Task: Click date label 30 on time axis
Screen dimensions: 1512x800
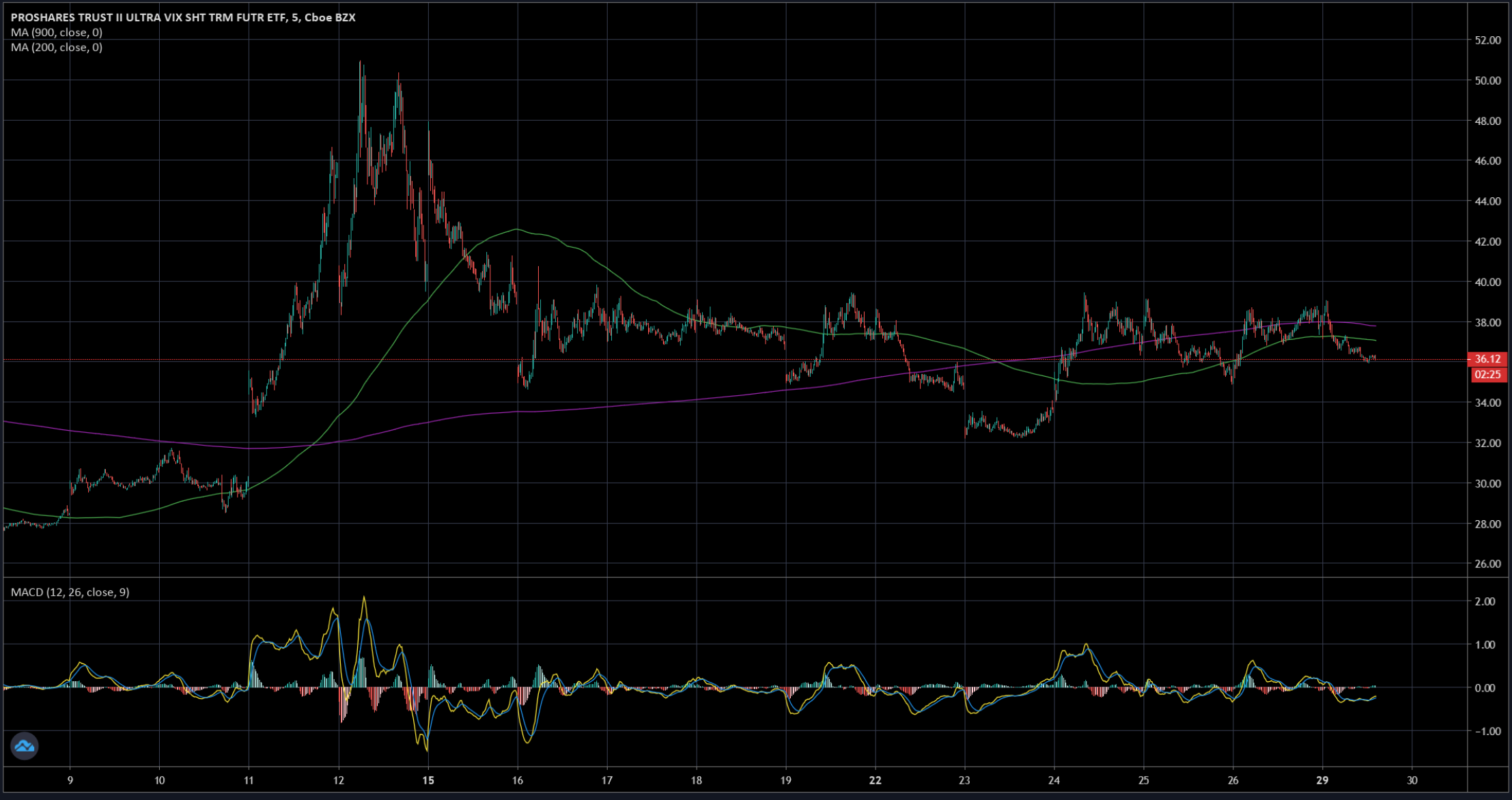Action: tap(1412, 781)
